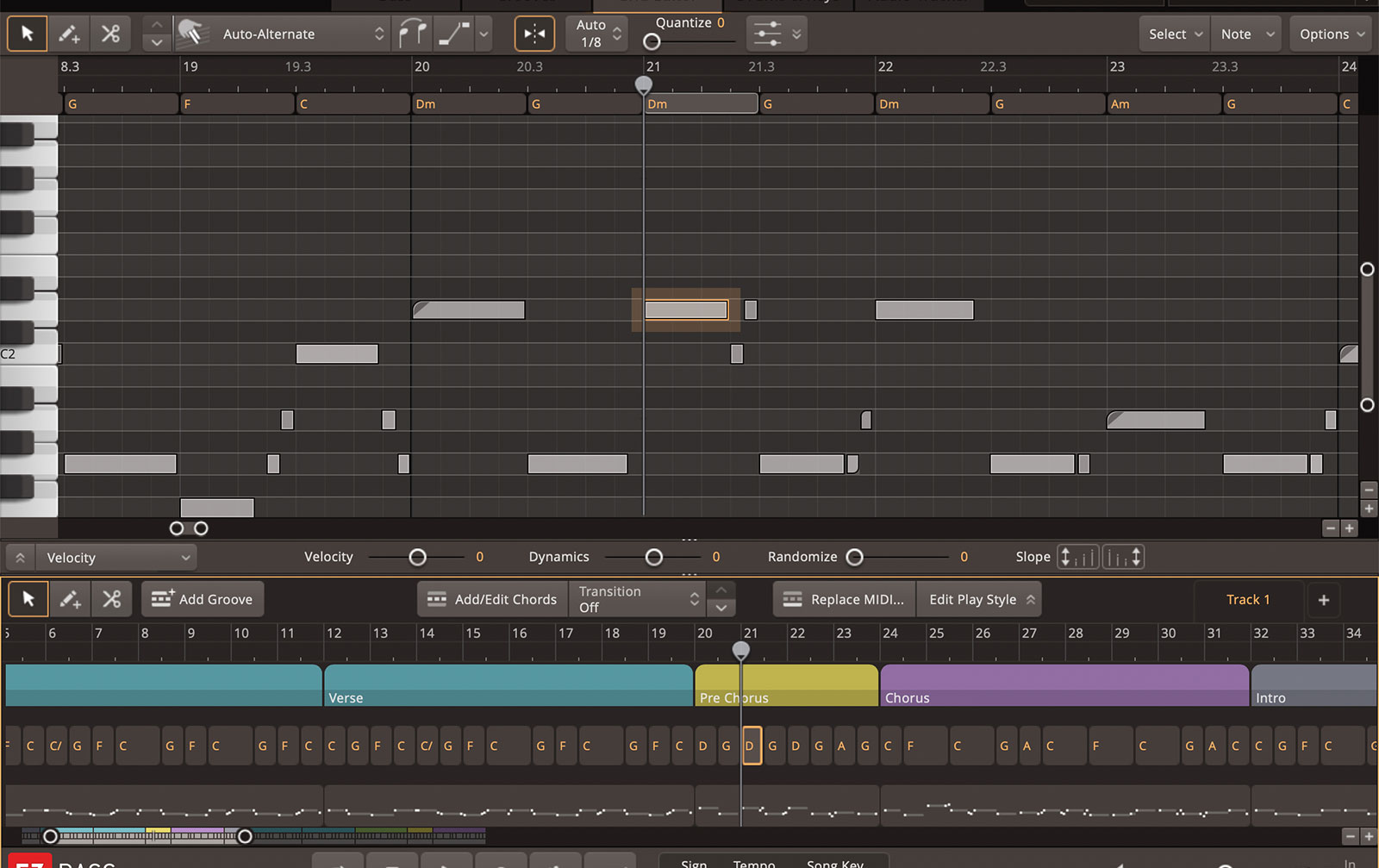Click the left Slope increase icon
Image resolution: width=1379 pixels, height=868 pixels.
coord(1077,557)
